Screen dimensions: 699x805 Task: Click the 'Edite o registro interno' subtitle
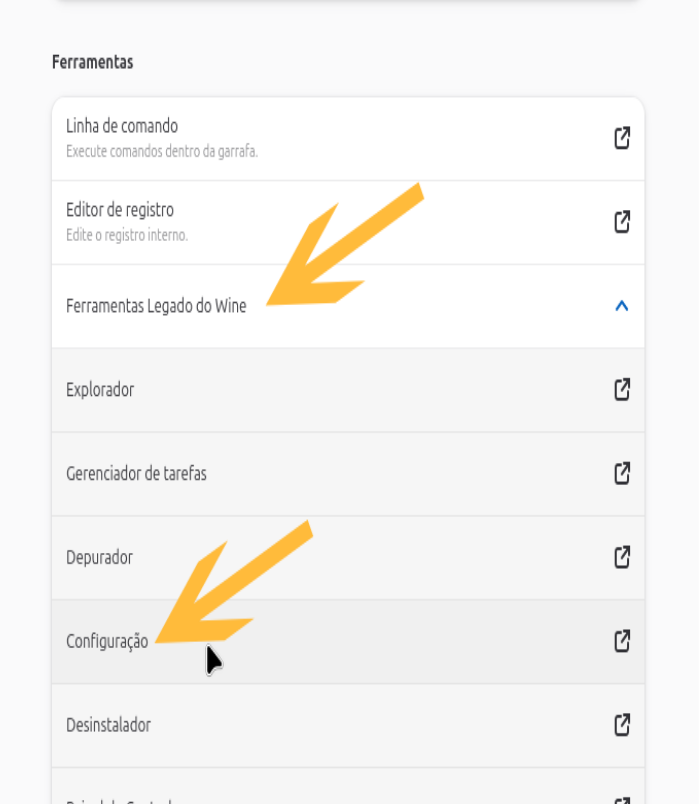(x=127, y=235)
